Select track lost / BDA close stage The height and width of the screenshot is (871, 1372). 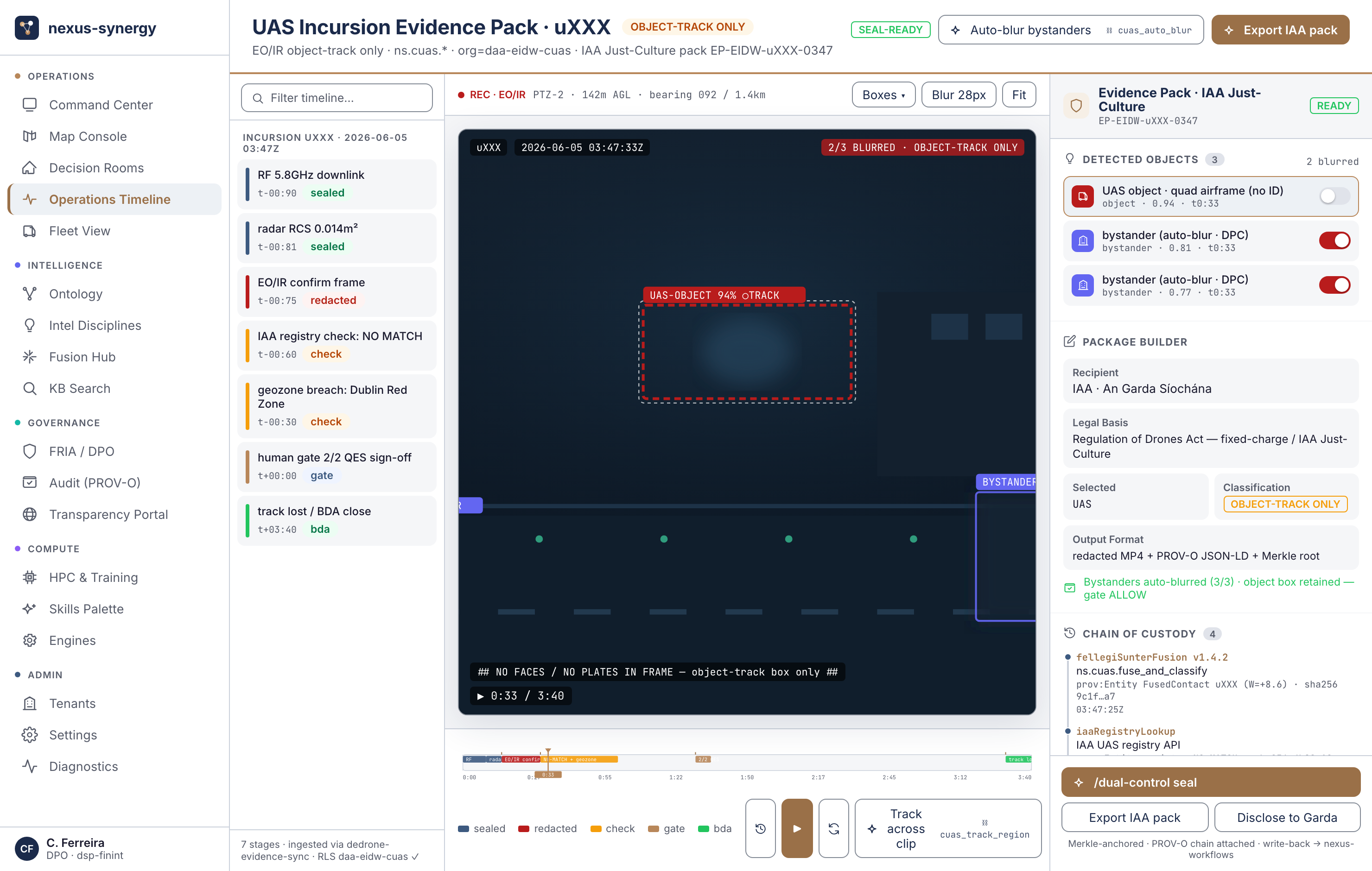tap(337, 520)
